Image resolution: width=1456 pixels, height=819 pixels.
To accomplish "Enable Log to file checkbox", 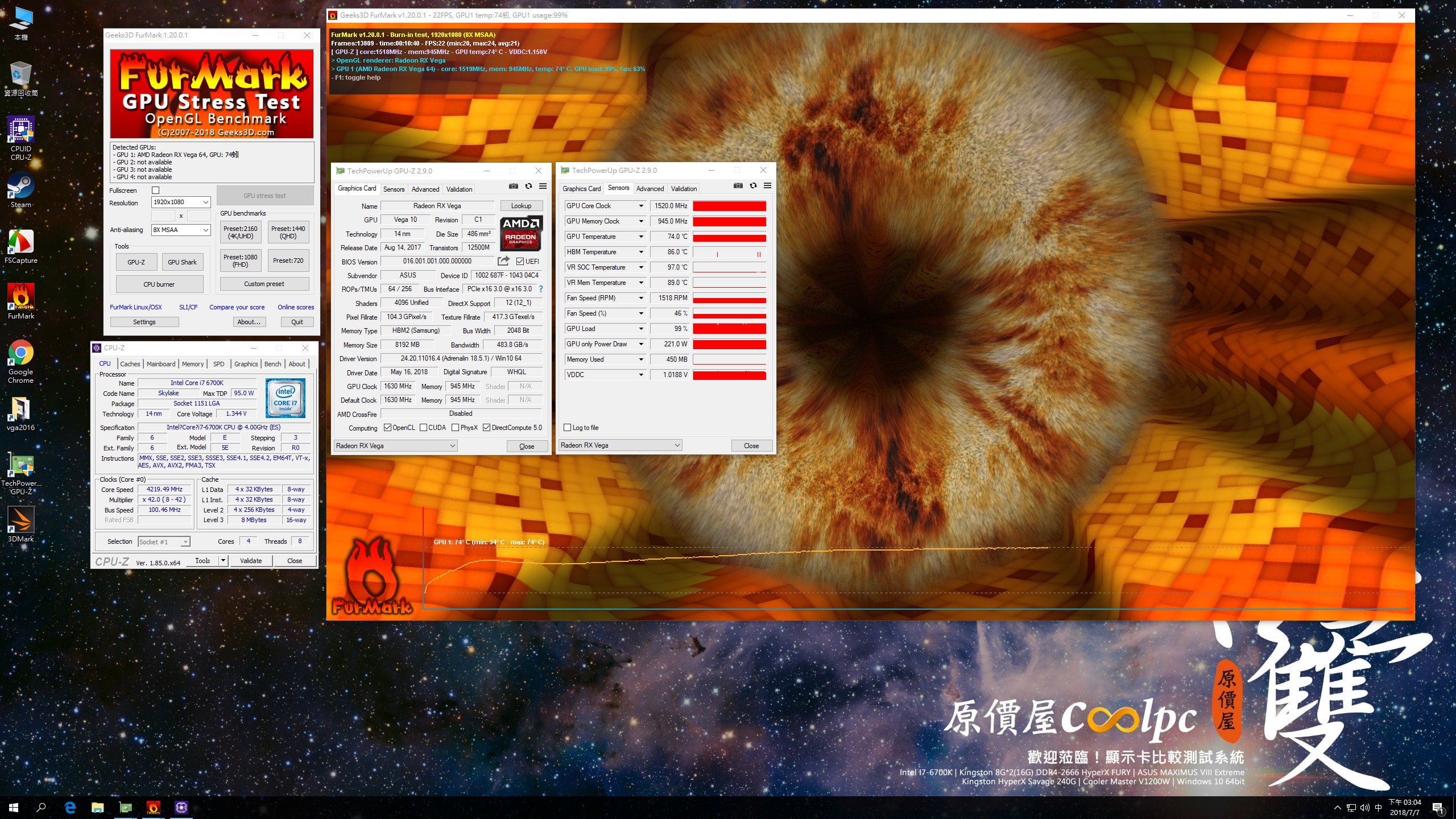I will (x=567, y=428).
